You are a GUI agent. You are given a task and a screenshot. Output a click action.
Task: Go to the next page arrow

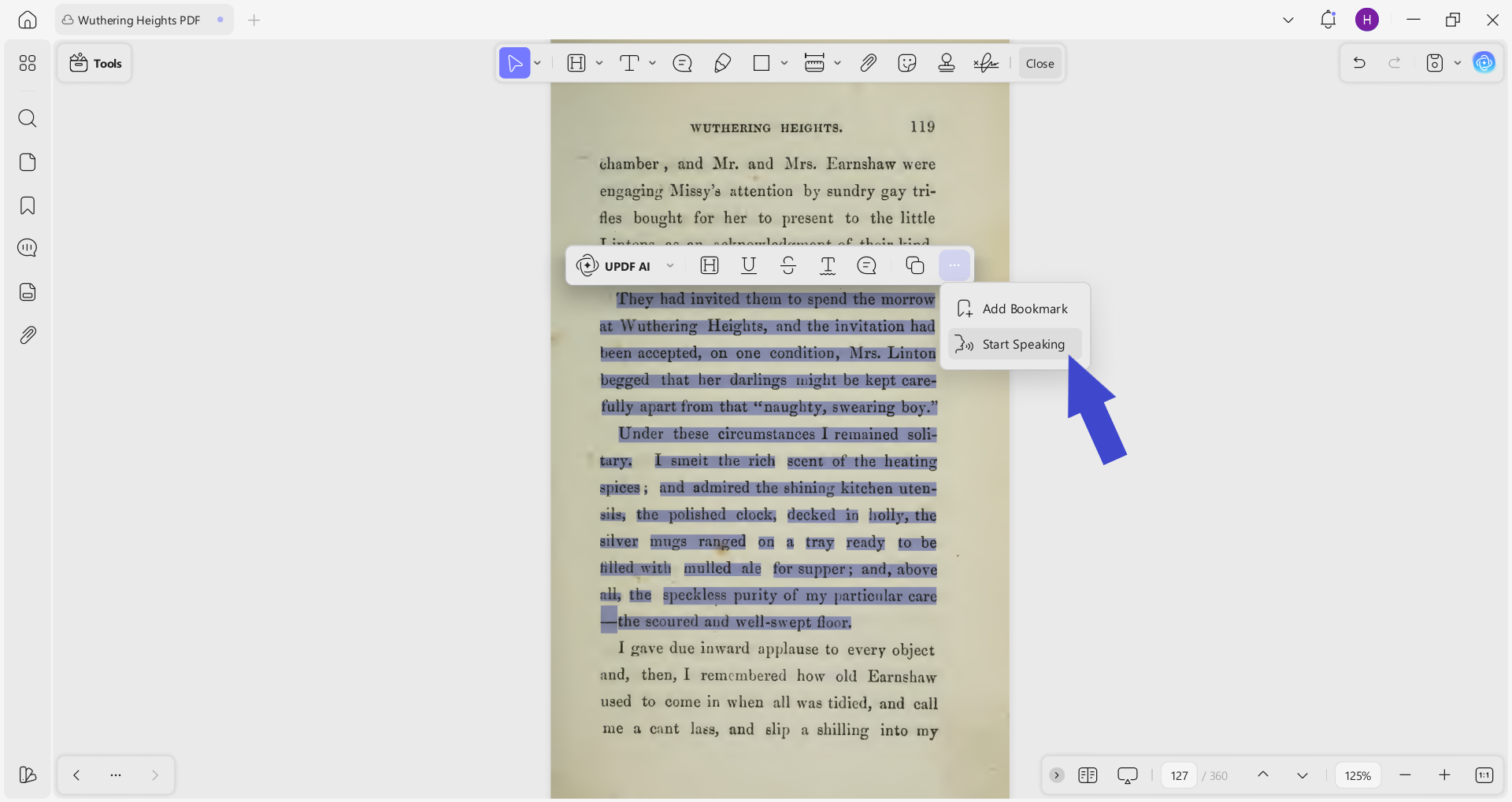tap(1303, 775)
